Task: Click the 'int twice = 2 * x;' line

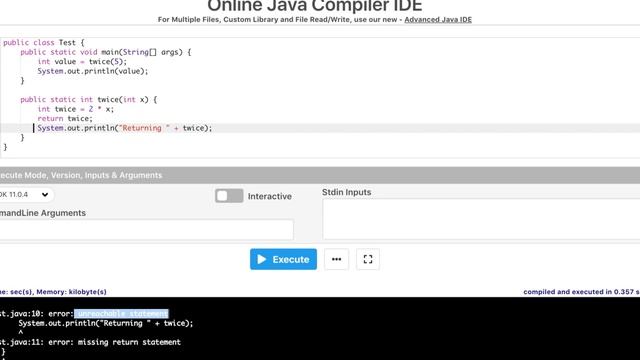Action: (76, 109)
